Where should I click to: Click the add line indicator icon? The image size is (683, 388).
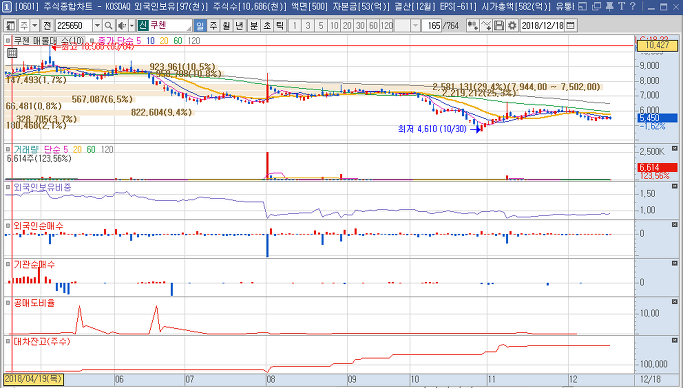486,26
